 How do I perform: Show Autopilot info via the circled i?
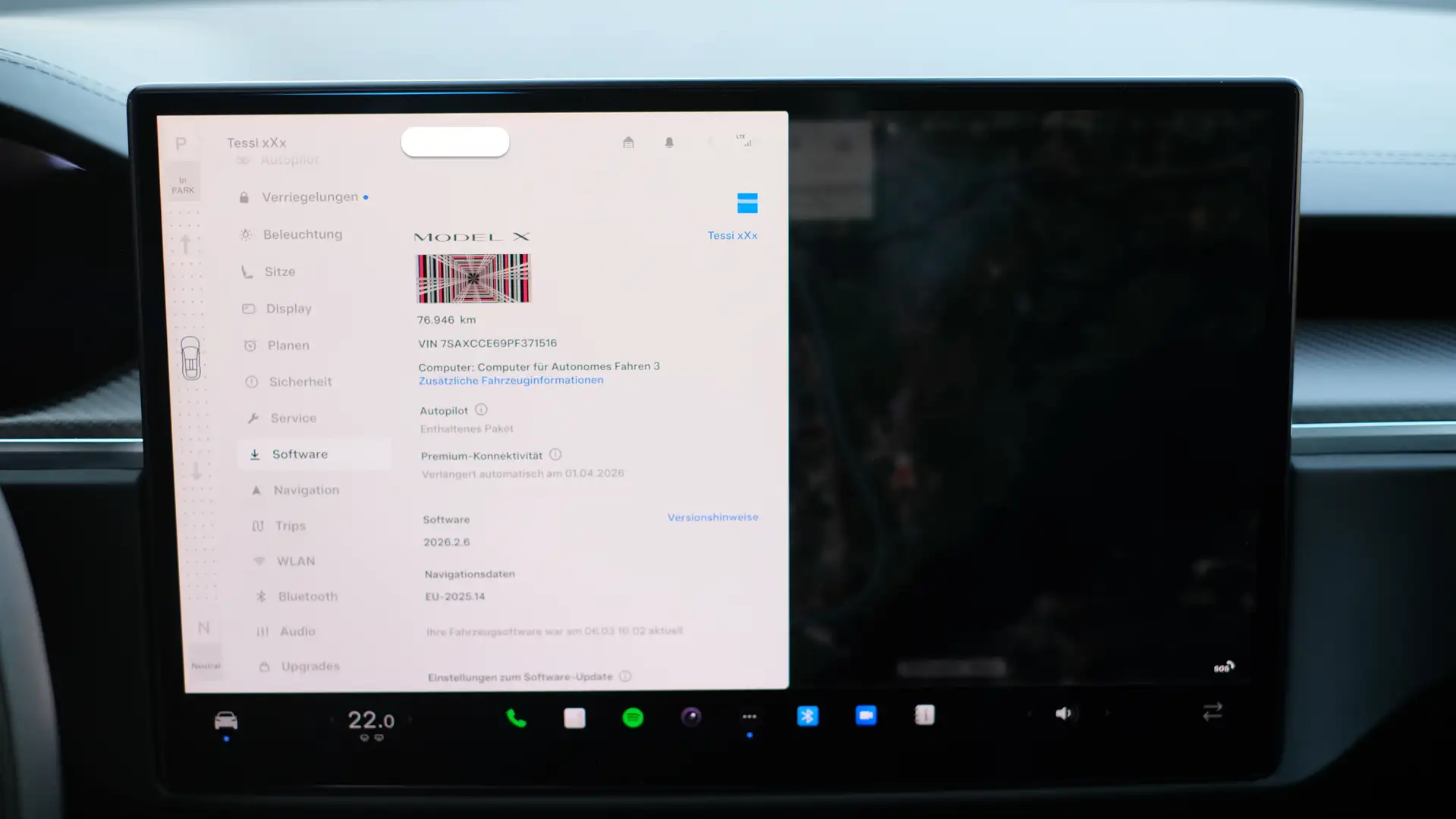click(x=481, y=409)
